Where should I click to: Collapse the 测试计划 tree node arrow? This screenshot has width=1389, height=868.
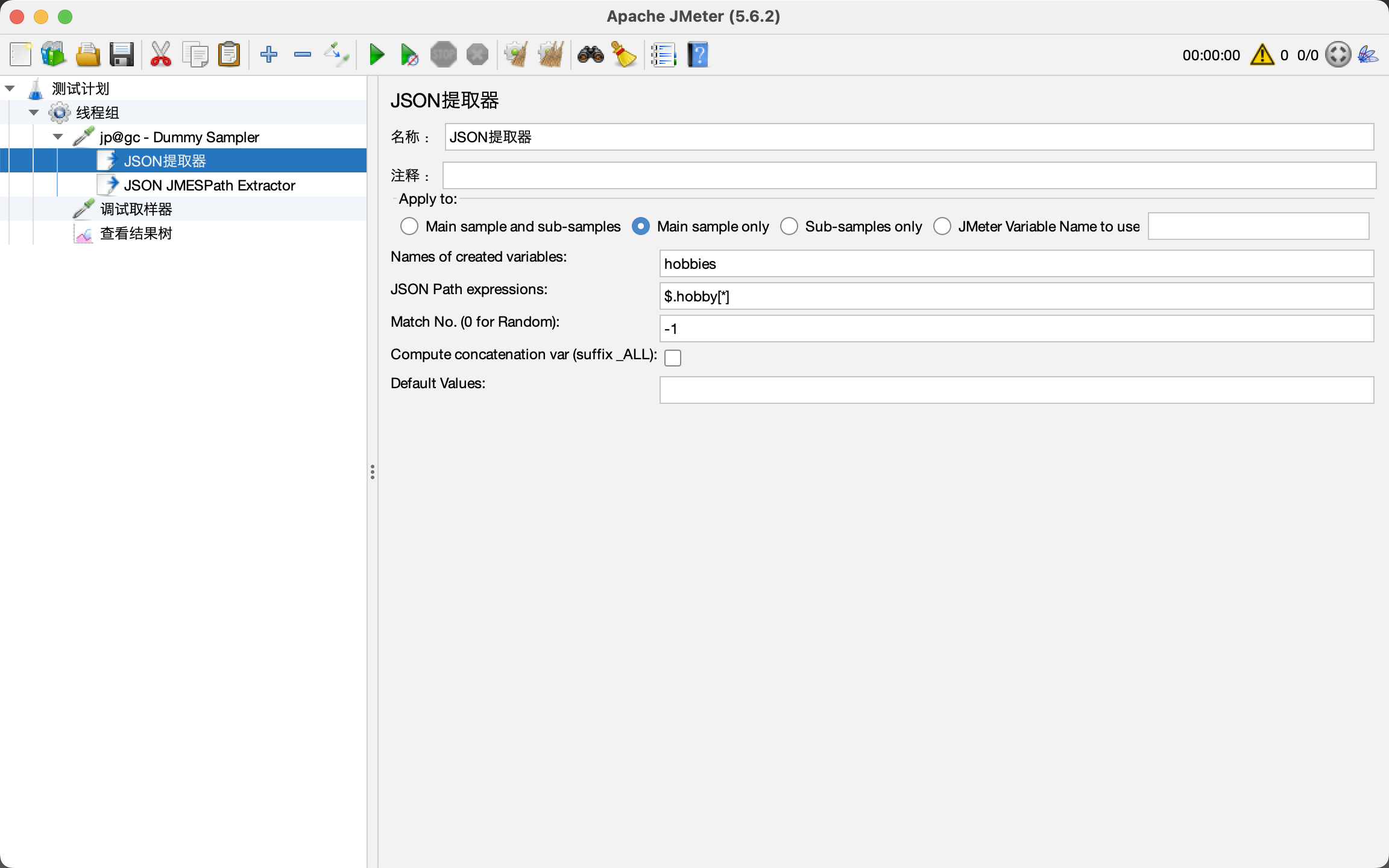[10, 89]
